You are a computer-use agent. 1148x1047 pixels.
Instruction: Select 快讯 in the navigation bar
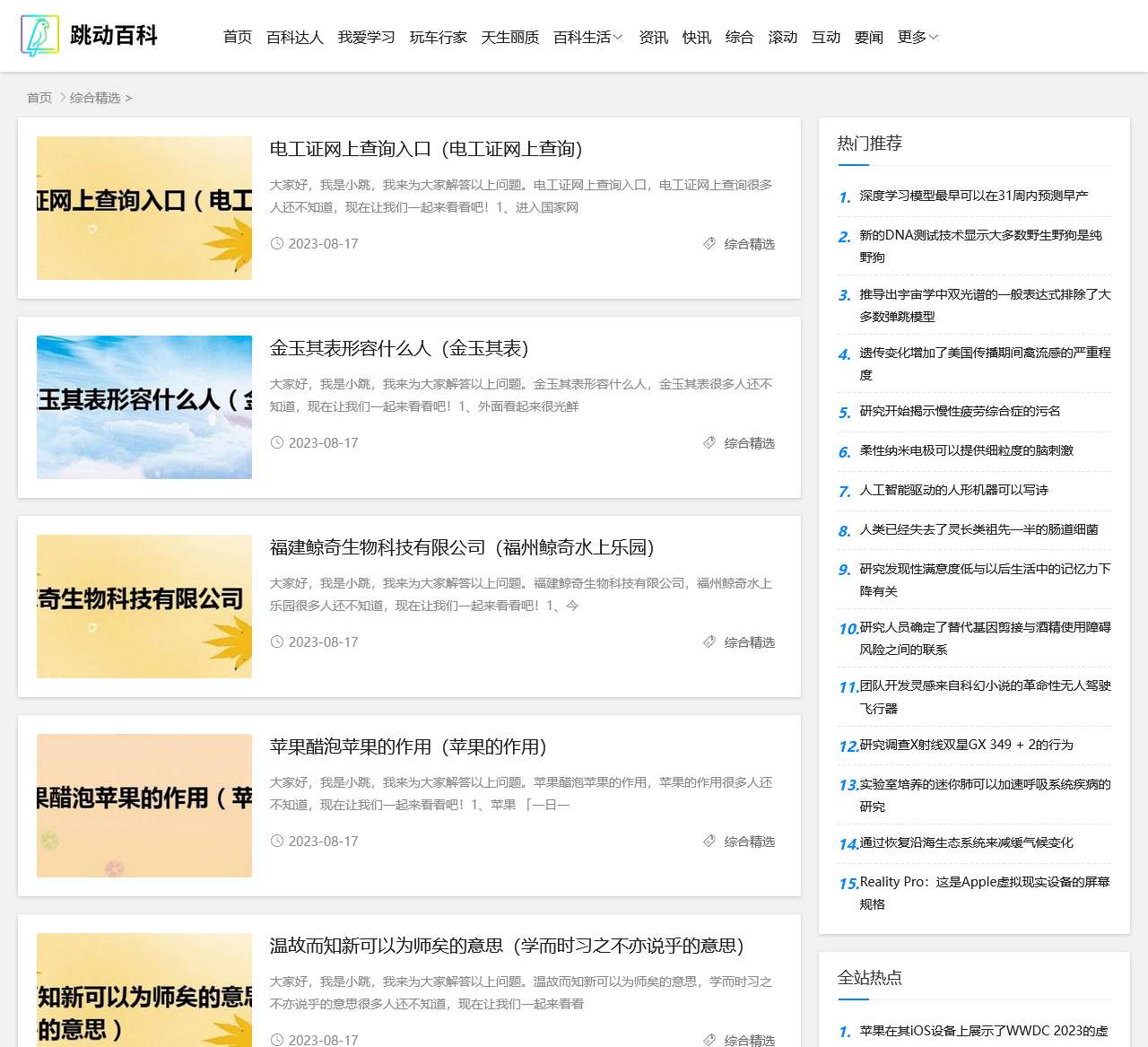697,37
